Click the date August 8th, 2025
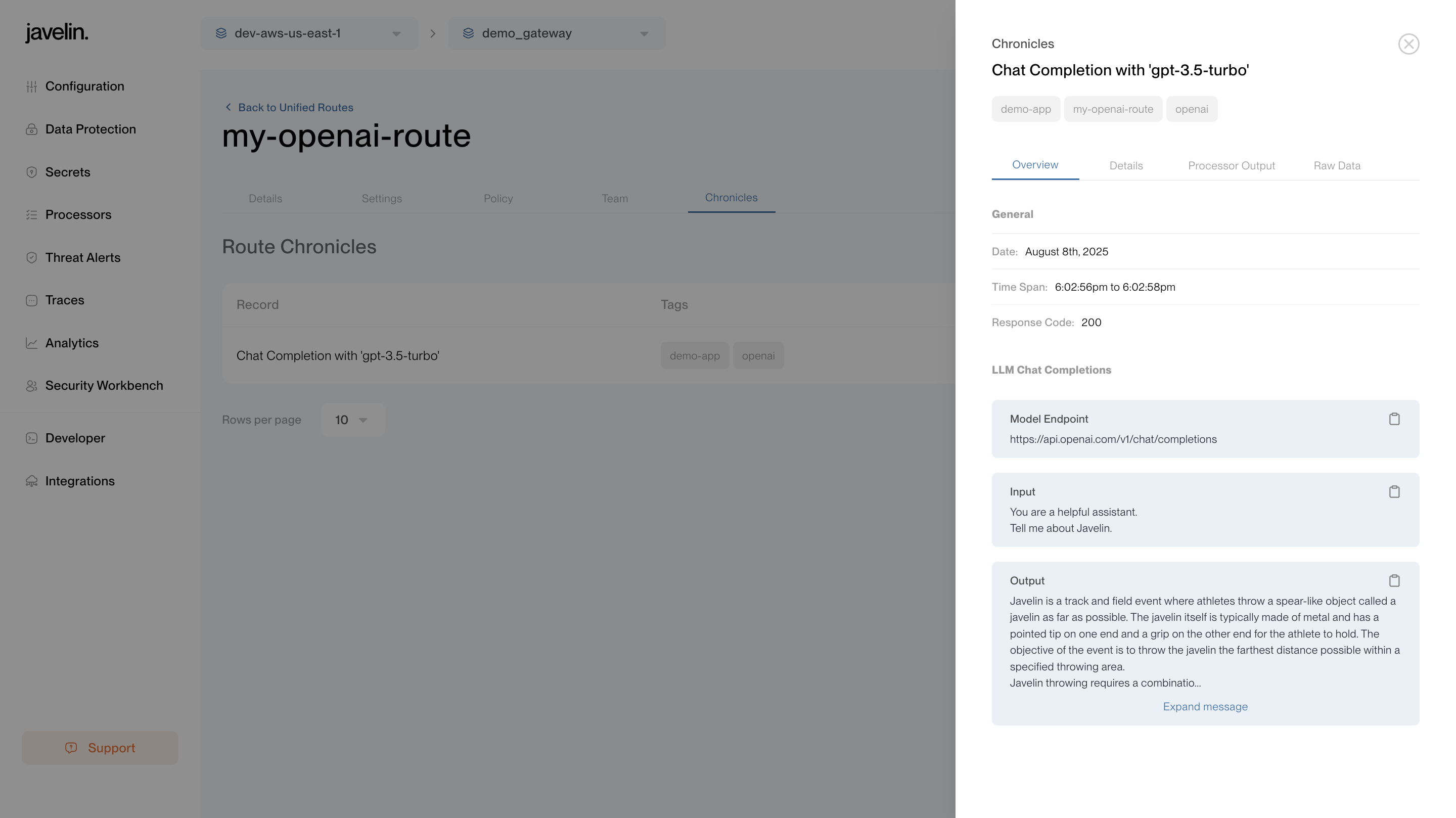Viewport: 1456px width, 818px height. coord(1067,252)
